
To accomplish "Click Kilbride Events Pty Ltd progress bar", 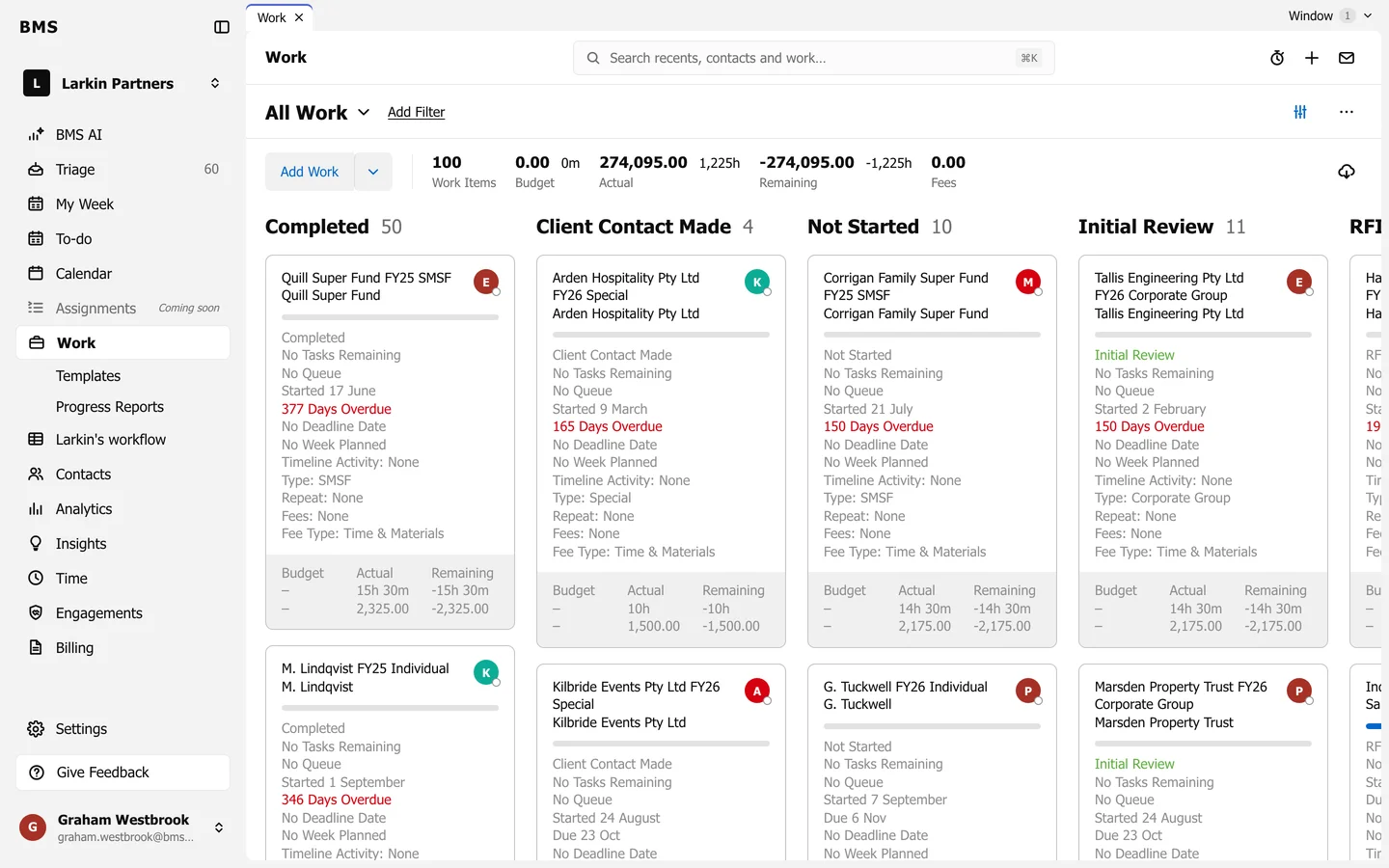I will [661, 744].
